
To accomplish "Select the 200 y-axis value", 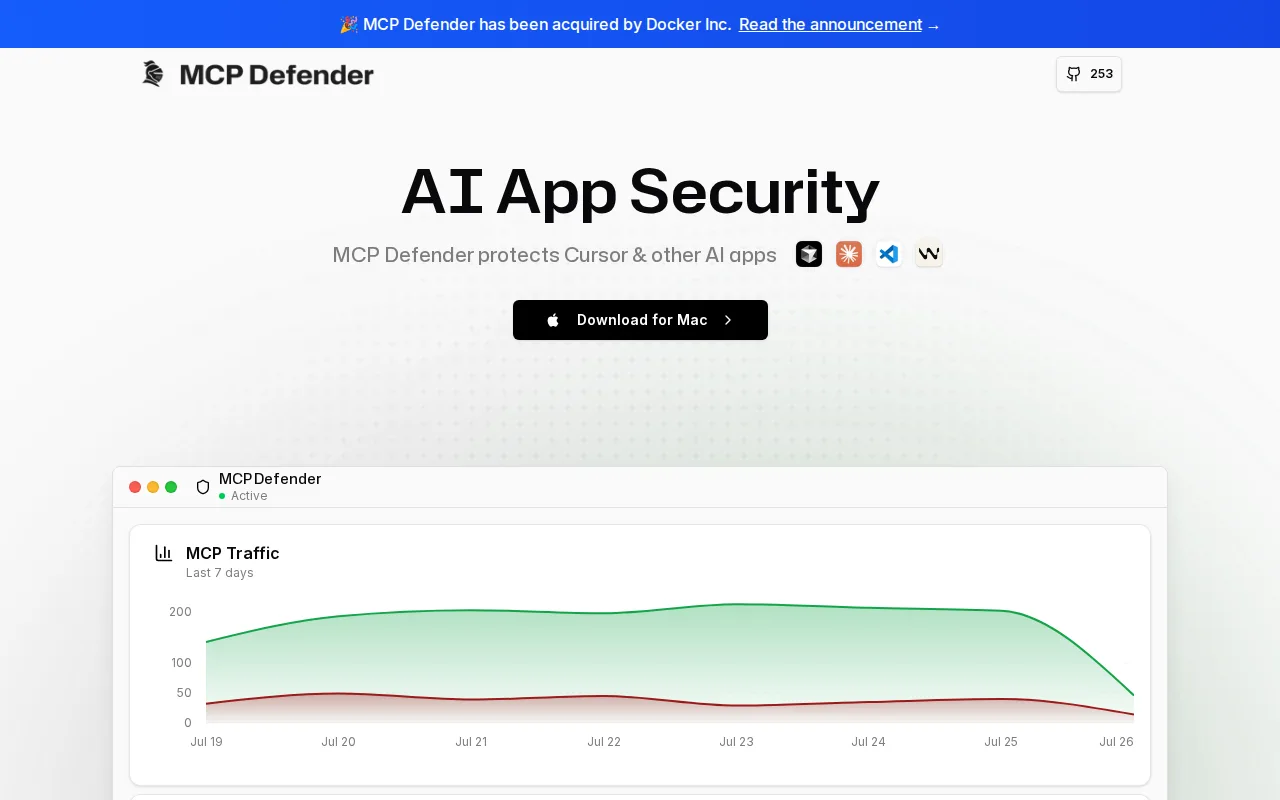I will tap(180, 612).
